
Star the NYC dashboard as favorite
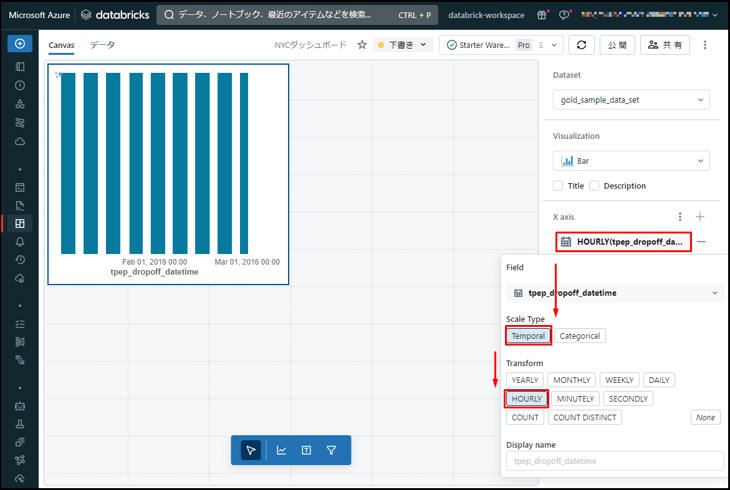[362, 45]
